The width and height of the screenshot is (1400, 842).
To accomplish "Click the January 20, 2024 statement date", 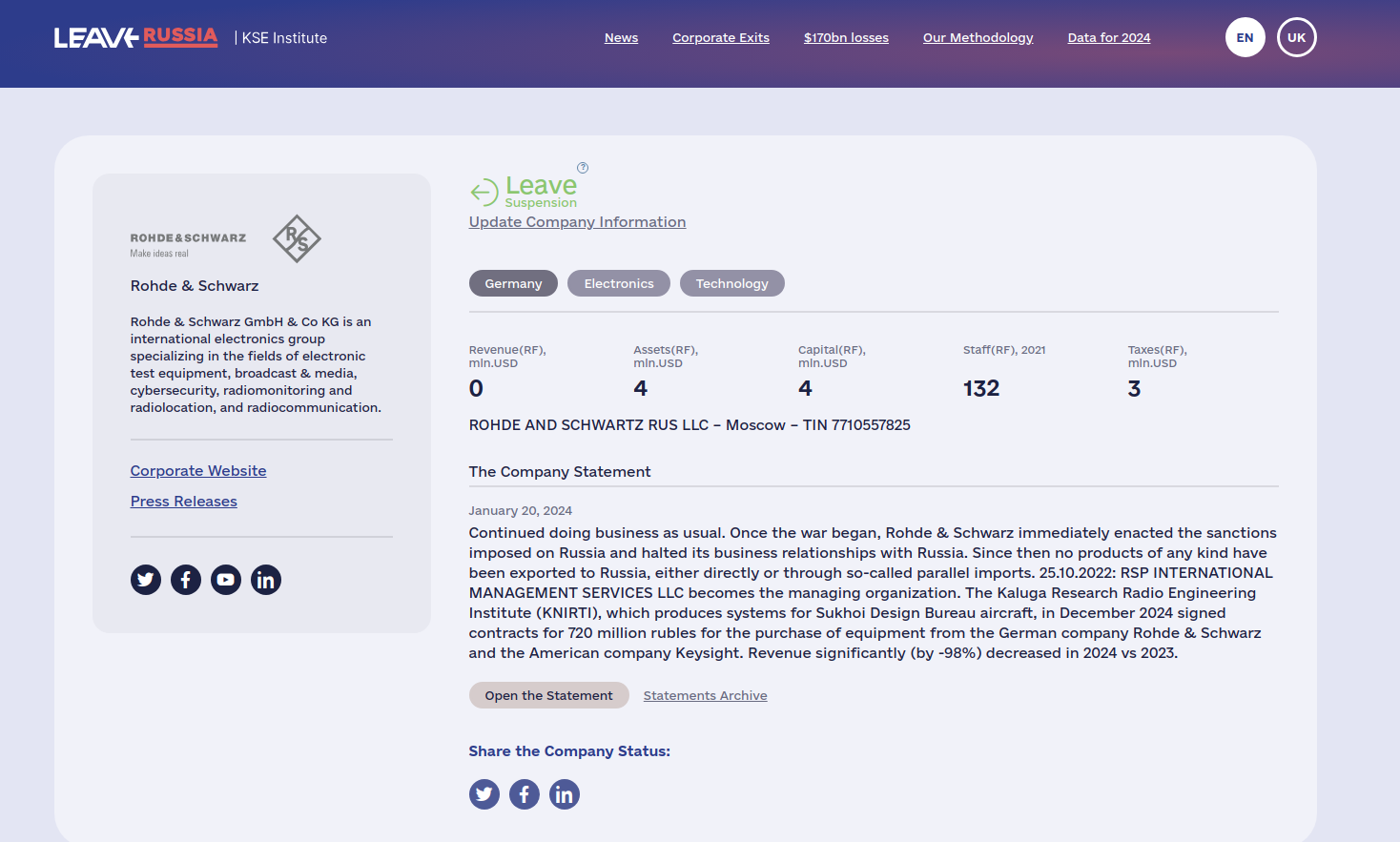I will point(521,511).
